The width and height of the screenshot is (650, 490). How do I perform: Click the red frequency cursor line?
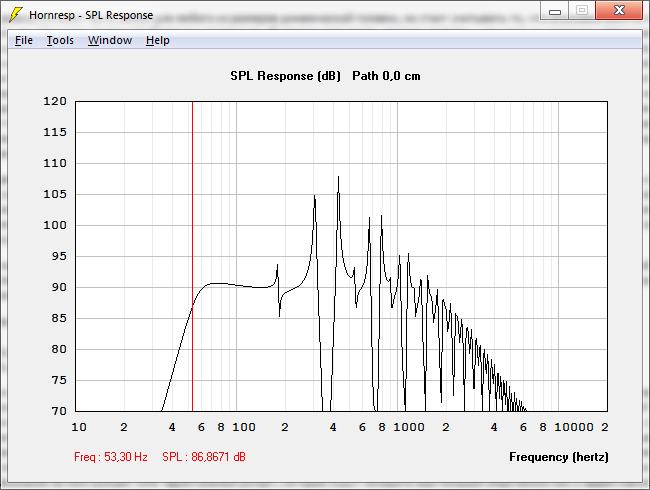pyautogui.click(x=192, y=256)
